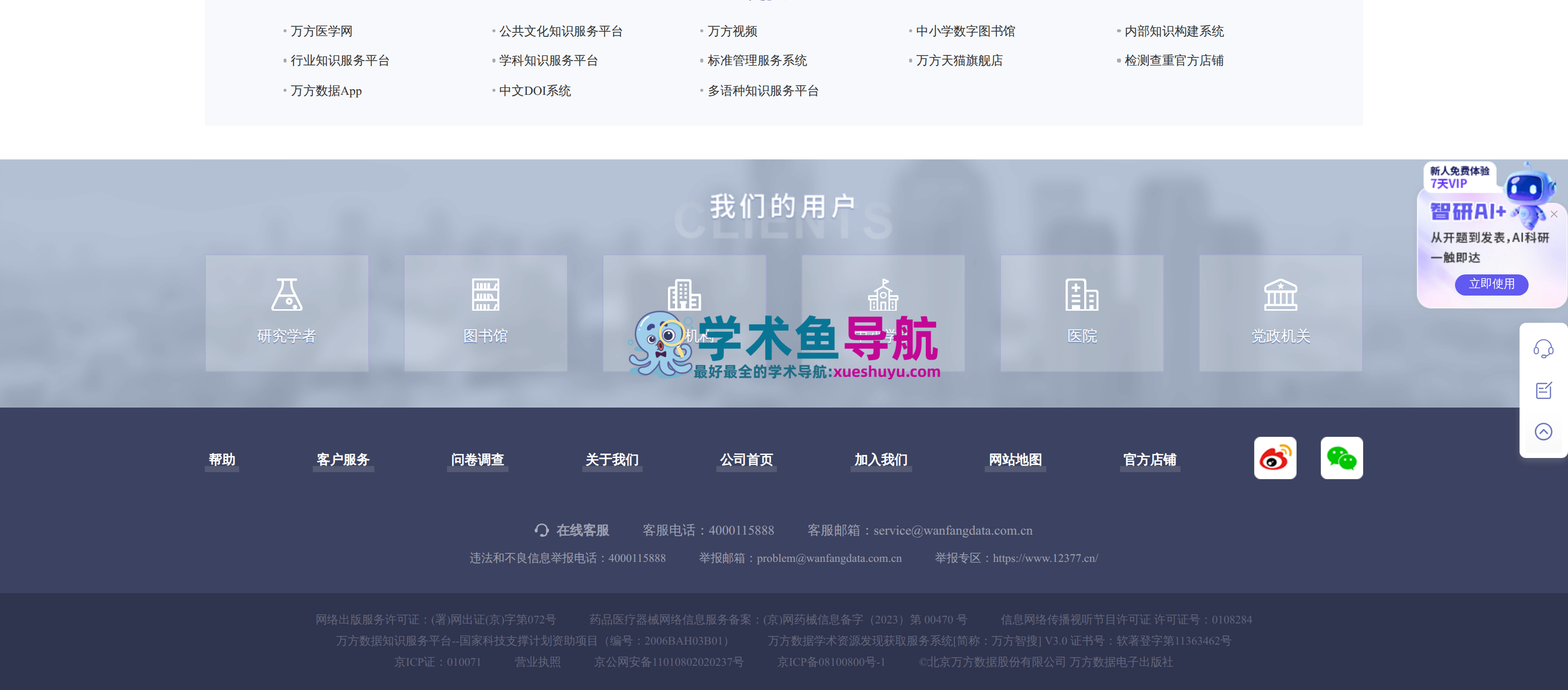Click the 万方智搜 V3.0 certificate text
The image size is (1568, 690).
pyautogui.click(x=999, y=641)
